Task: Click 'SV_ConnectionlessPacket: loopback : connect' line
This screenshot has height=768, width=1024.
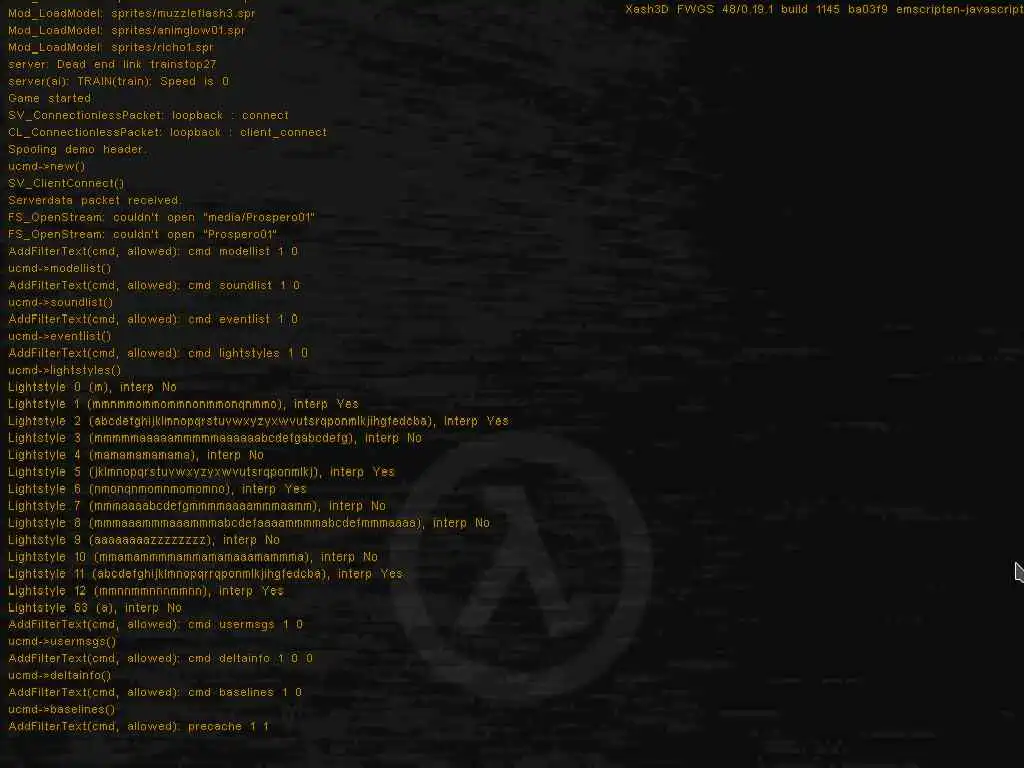Action: (148, 115)
